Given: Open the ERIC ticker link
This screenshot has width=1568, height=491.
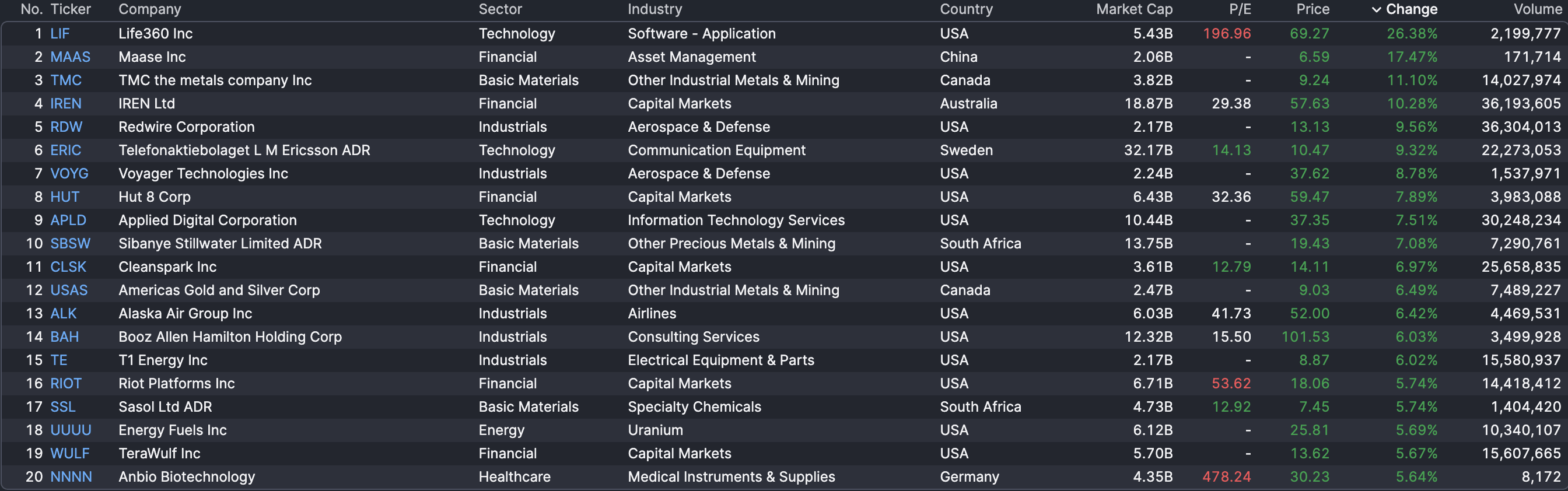Looking at the screenshot, I should coord(66,150).
